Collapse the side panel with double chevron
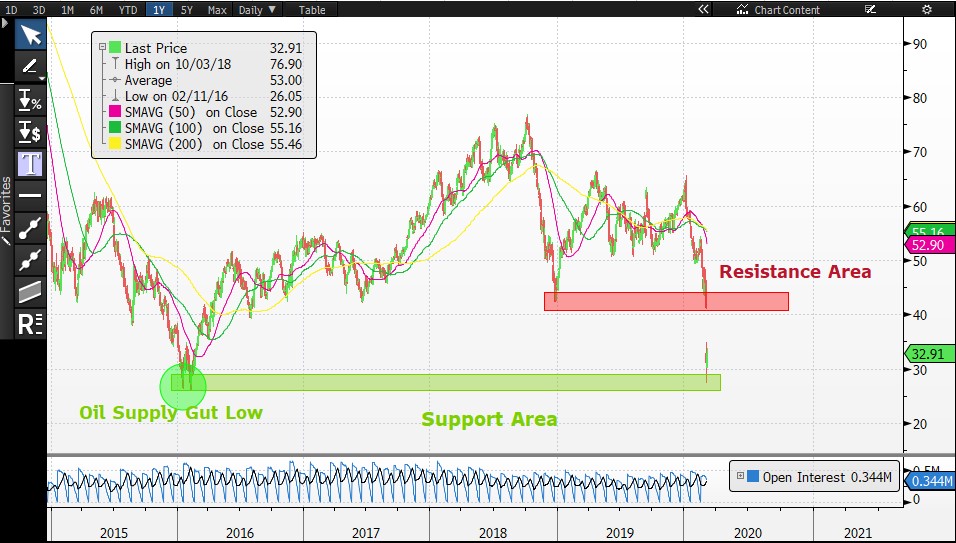 703,9
